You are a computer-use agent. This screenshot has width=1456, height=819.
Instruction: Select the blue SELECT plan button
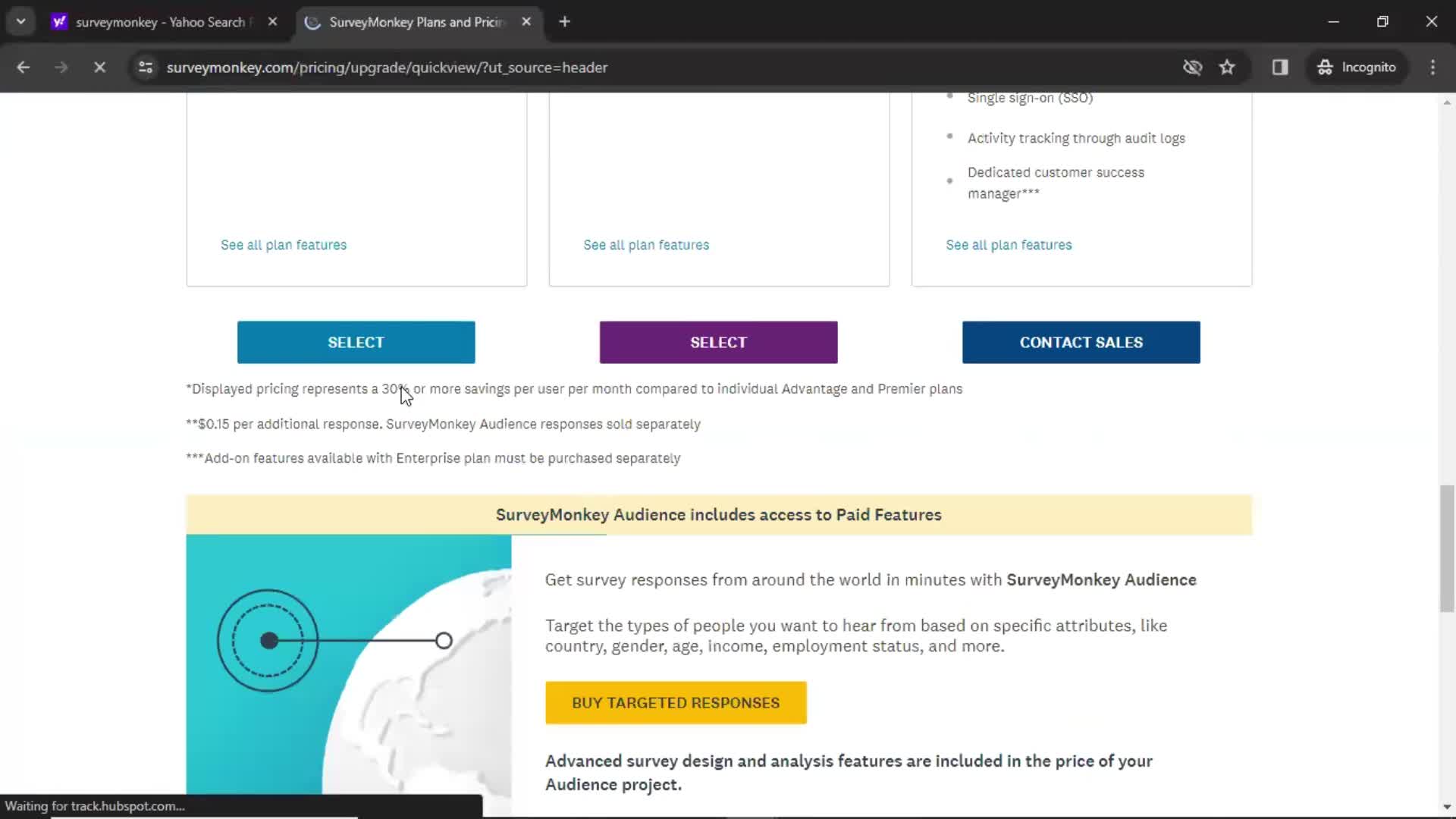(x=356, y=342)
